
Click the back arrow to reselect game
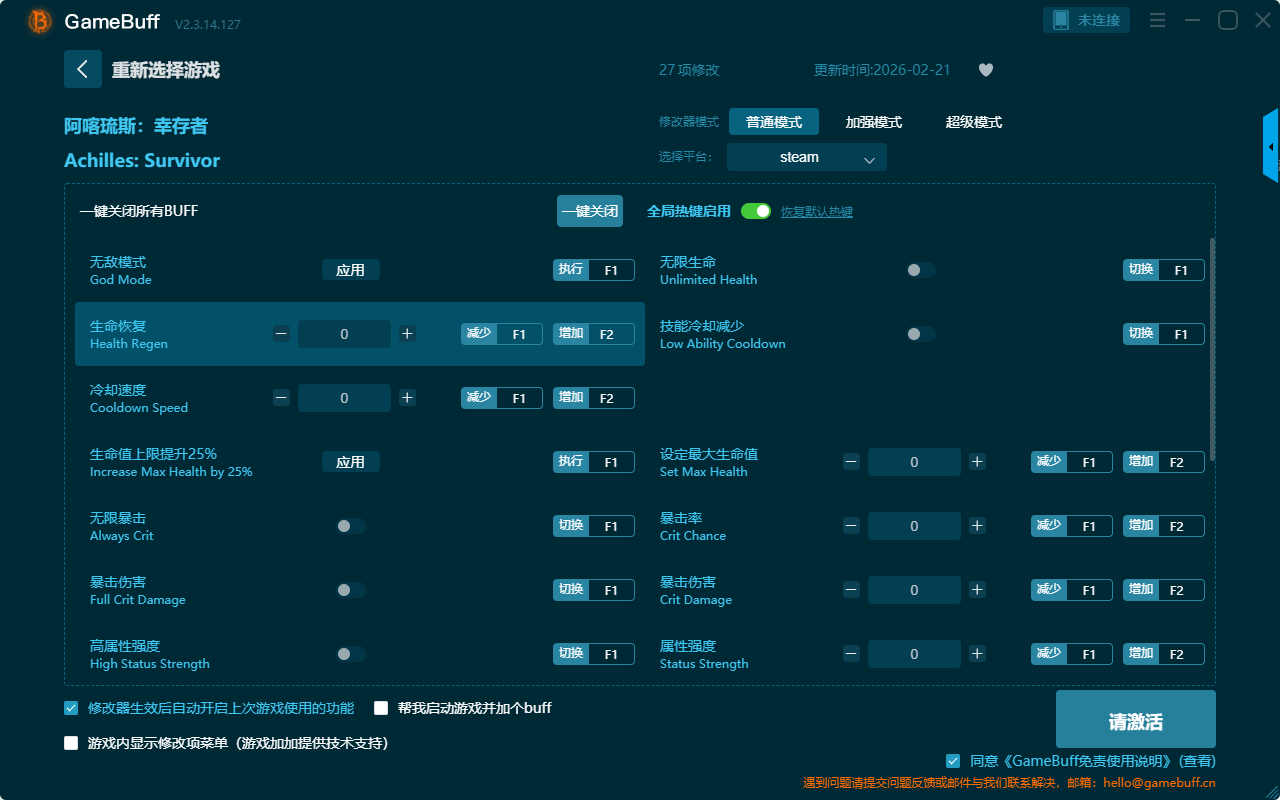[83, 69]
